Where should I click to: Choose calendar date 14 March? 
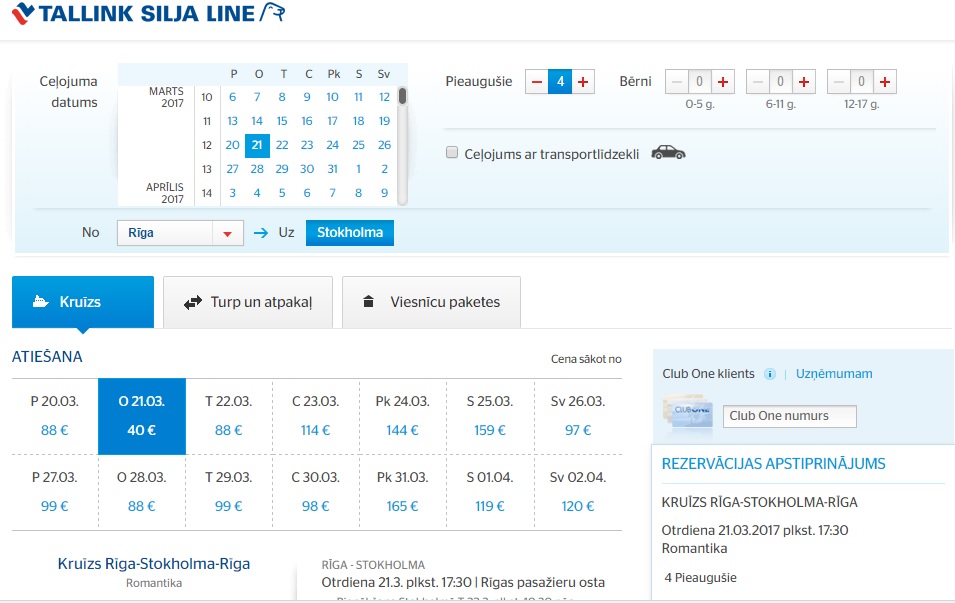[257, 121]
